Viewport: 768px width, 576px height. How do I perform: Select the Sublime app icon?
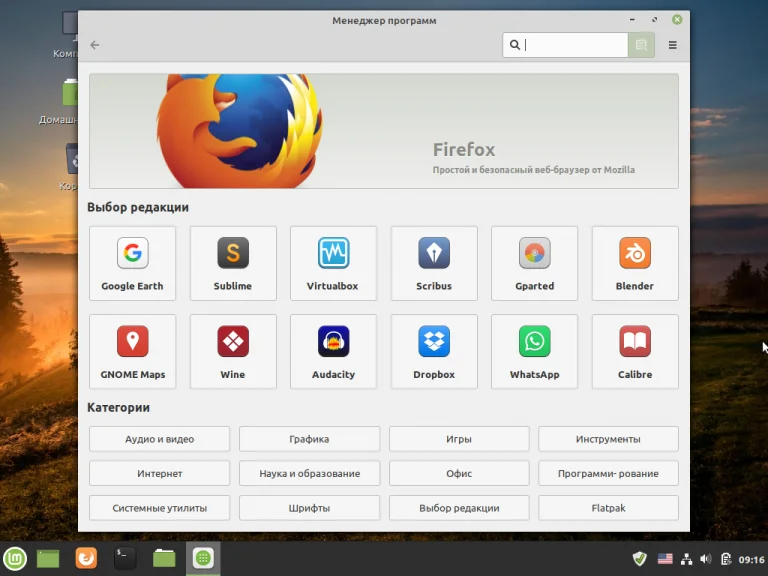click(x=232, y=254)
